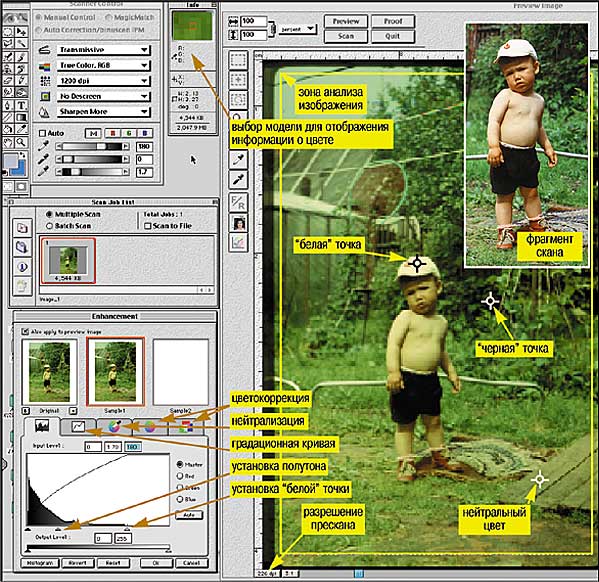
Task: Expand the Sharpen More dropdown
Action: coord(104,112)
